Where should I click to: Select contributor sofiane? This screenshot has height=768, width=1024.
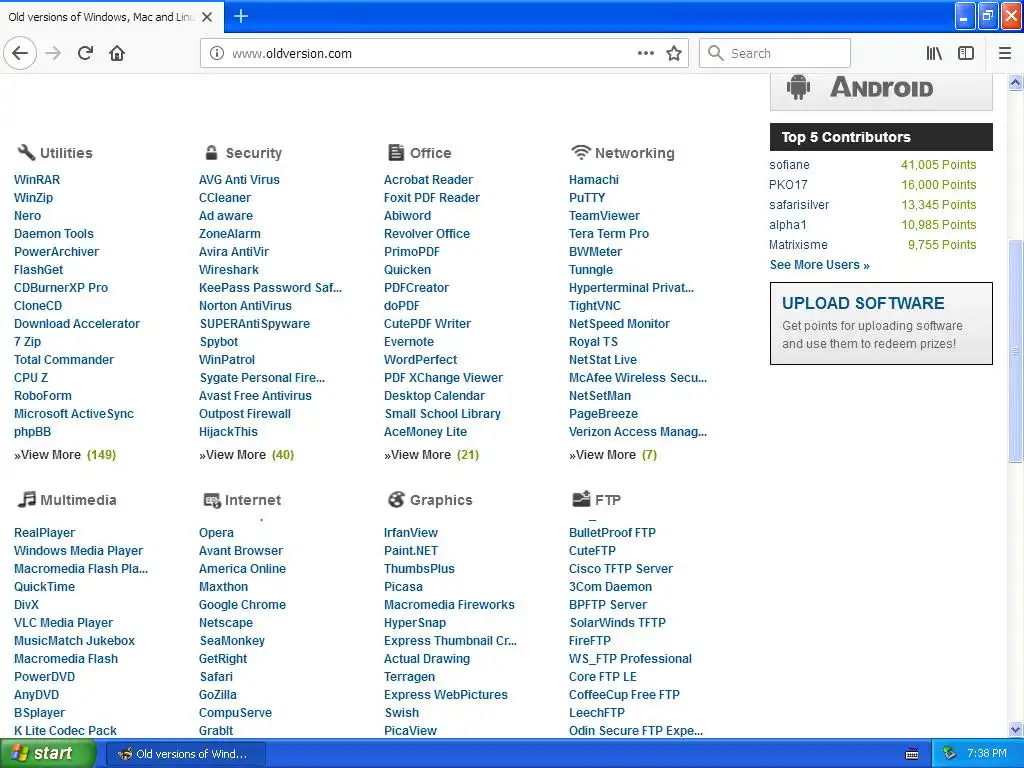[789, 165]
